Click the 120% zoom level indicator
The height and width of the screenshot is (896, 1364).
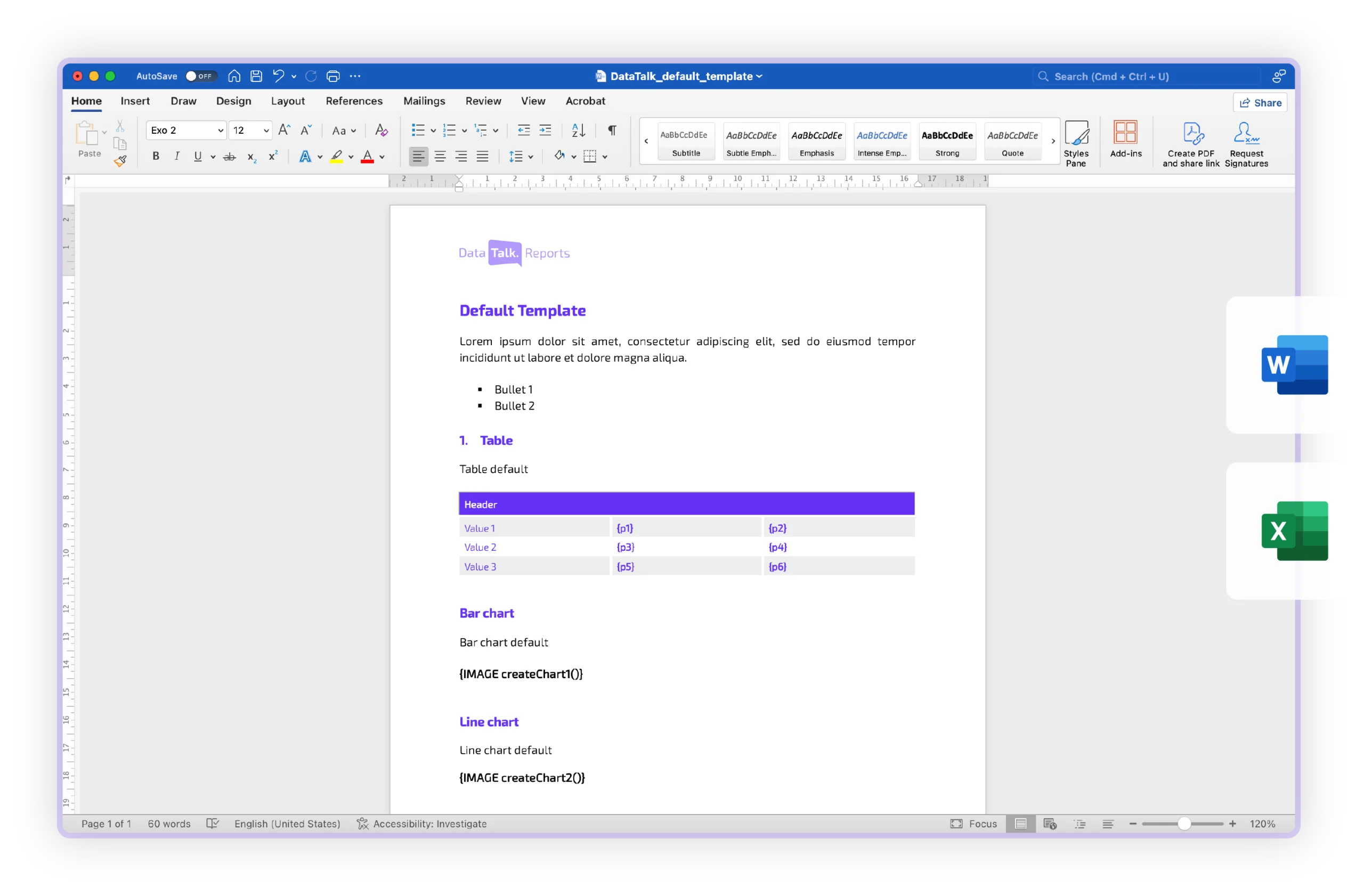[x=1263, y=824]
